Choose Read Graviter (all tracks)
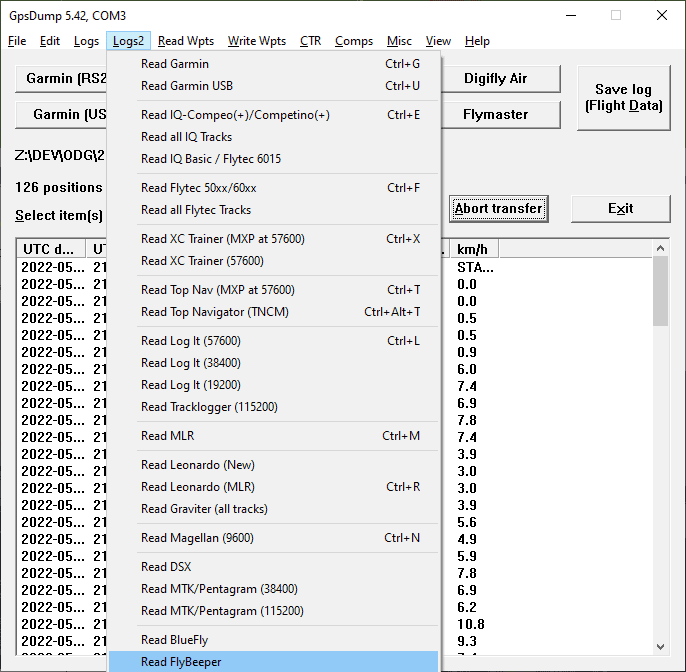This screenshot has height=672, width=686. (273, 509)
